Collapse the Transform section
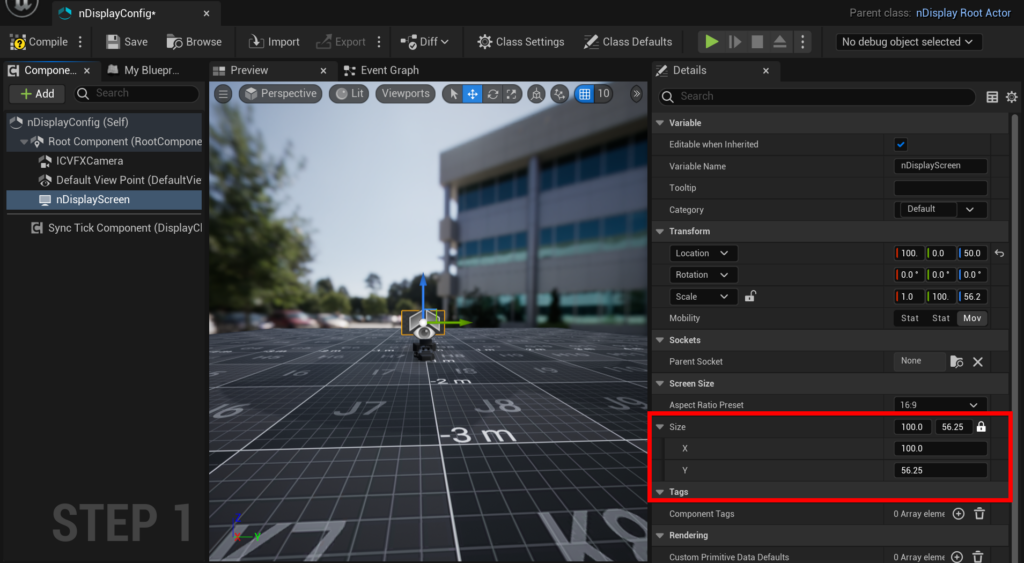The height and width of the screenshot is (563, 1024). (x=660, y=231)
